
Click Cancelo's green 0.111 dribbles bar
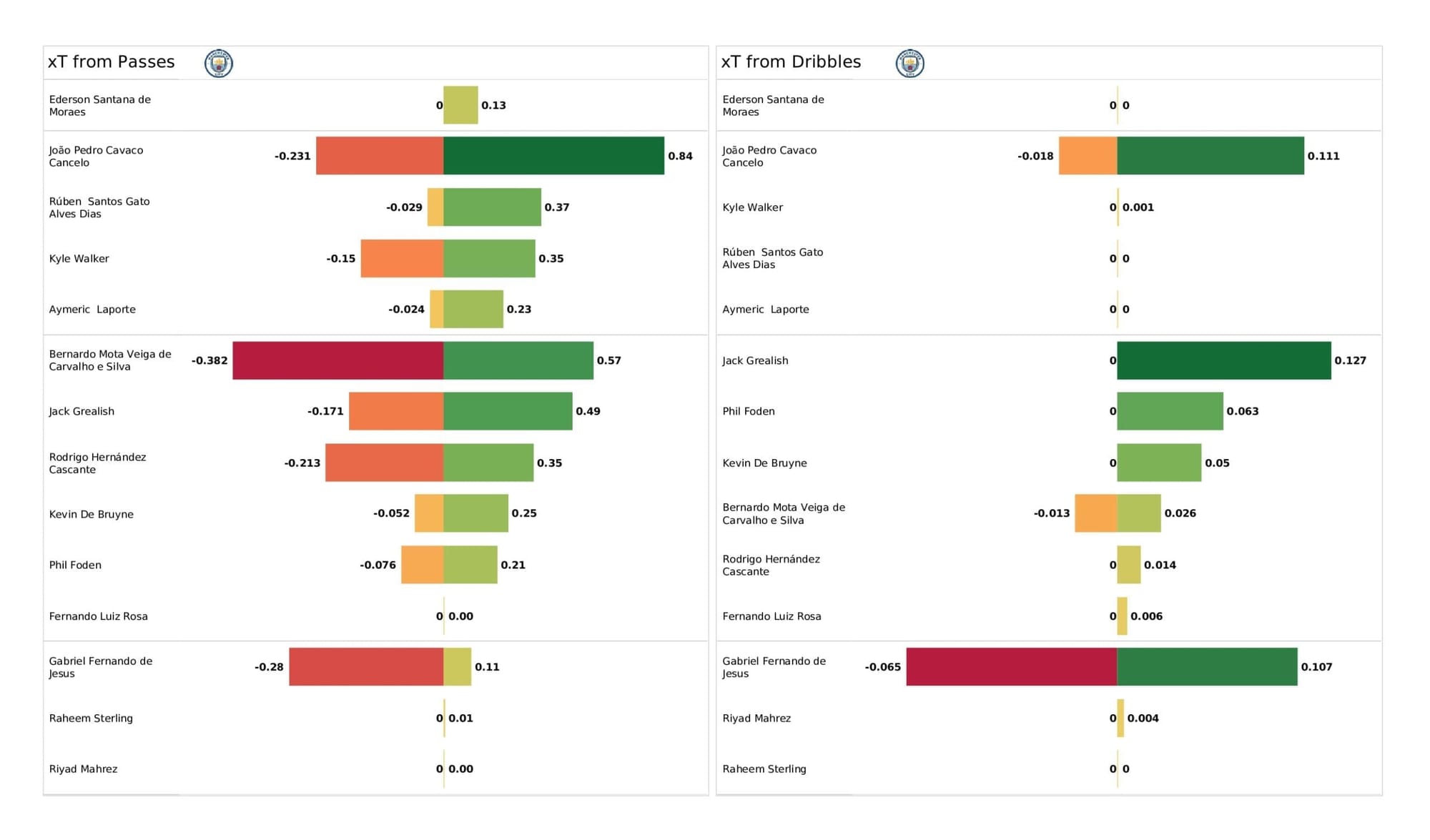tap(1210, 156)
